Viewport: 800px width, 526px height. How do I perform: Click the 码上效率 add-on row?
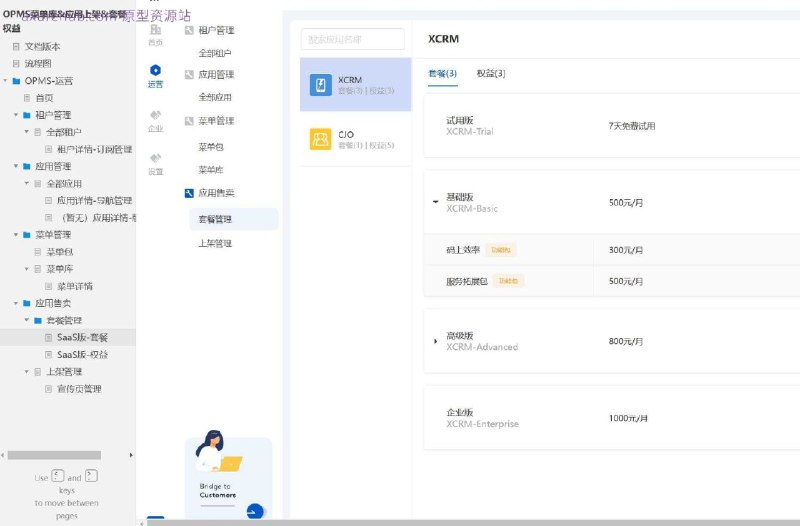click(x=612, y=250)
